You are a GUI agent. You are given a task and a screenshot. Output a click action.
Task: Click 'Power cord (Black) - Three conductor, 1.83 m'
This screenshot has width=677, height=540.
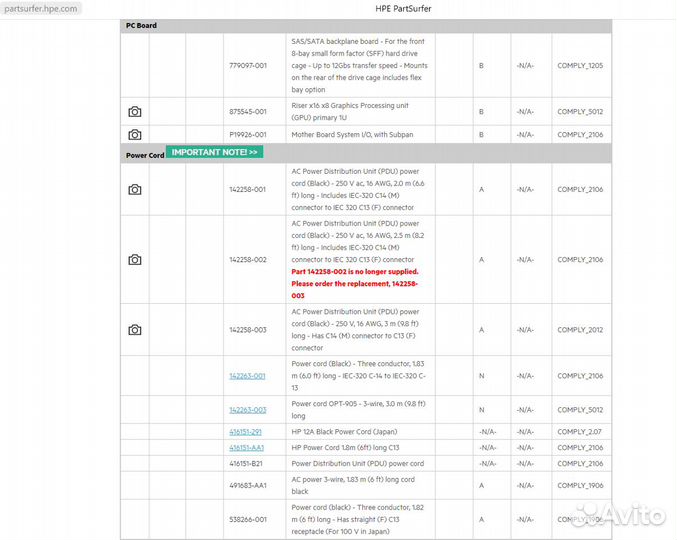coord(358,376)
